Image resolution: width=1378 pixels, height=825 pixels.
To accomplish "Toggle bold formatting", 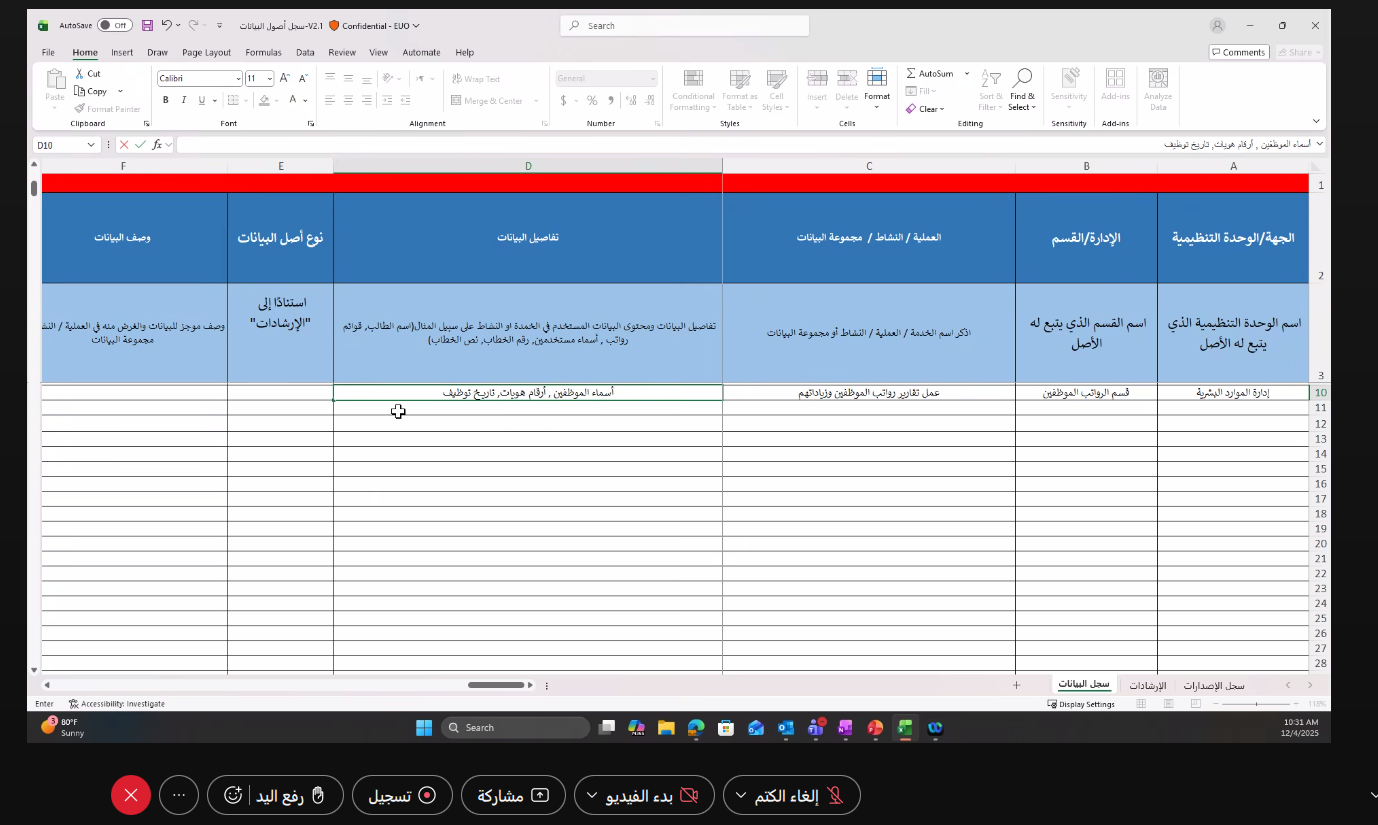I will coord(166,100).
